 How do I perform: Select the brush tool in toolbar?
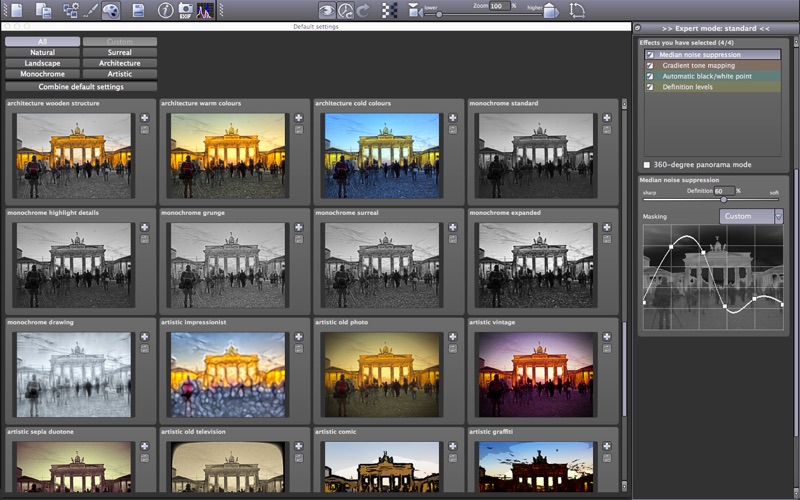tap(90, 10)
